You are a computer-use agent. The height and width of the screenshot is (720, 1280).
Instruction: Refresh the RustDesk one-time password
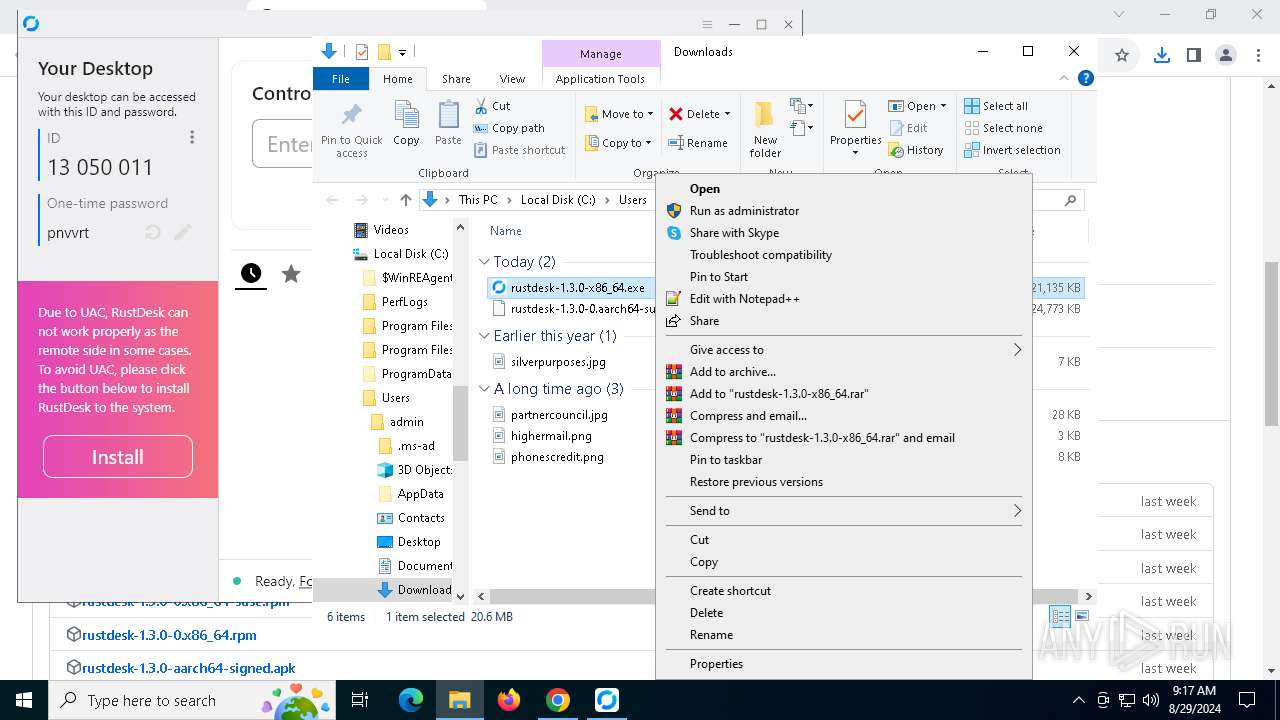[x=153, y=232]
